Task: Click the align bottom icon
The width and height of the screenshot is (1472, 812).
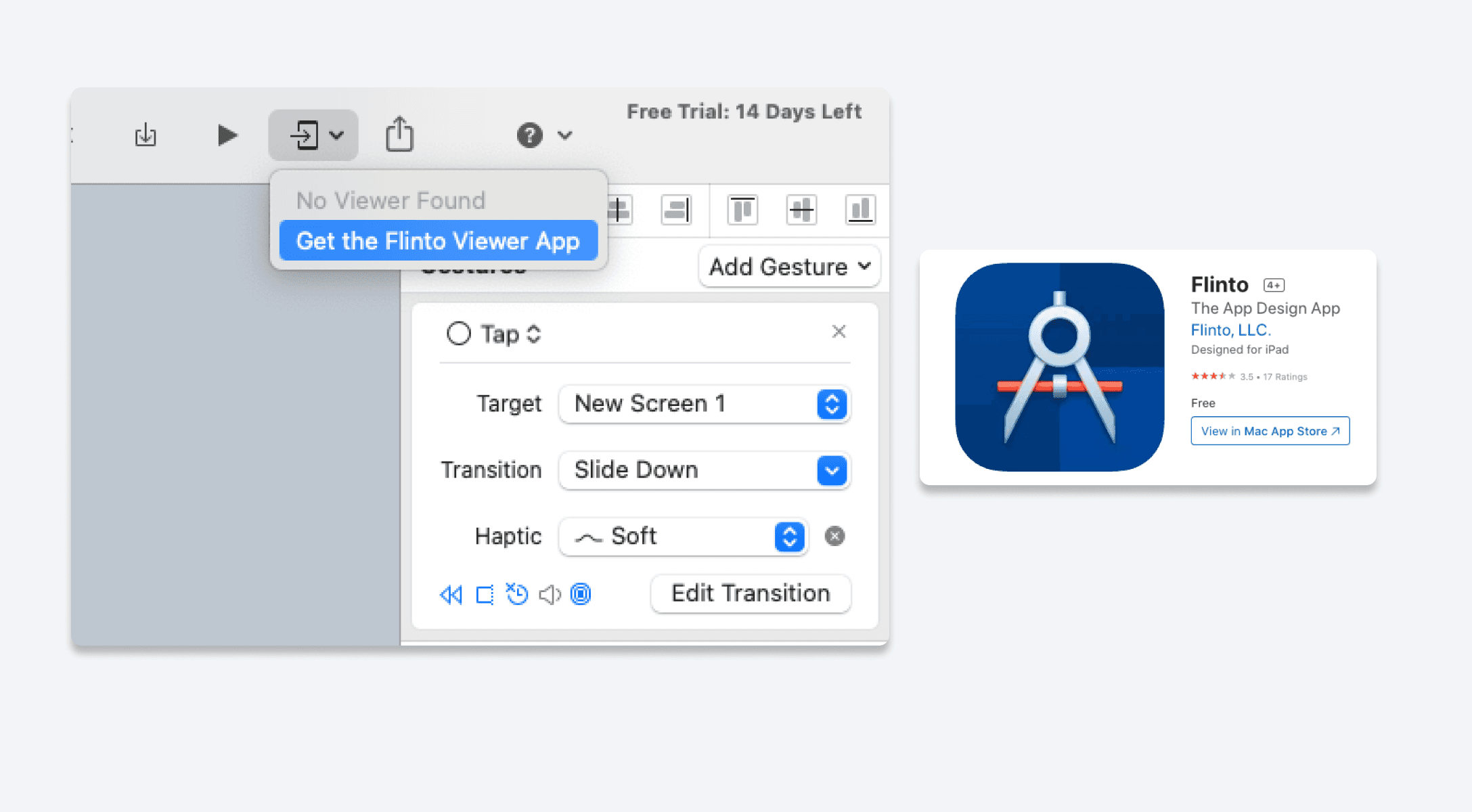Action: pos(860,210)
